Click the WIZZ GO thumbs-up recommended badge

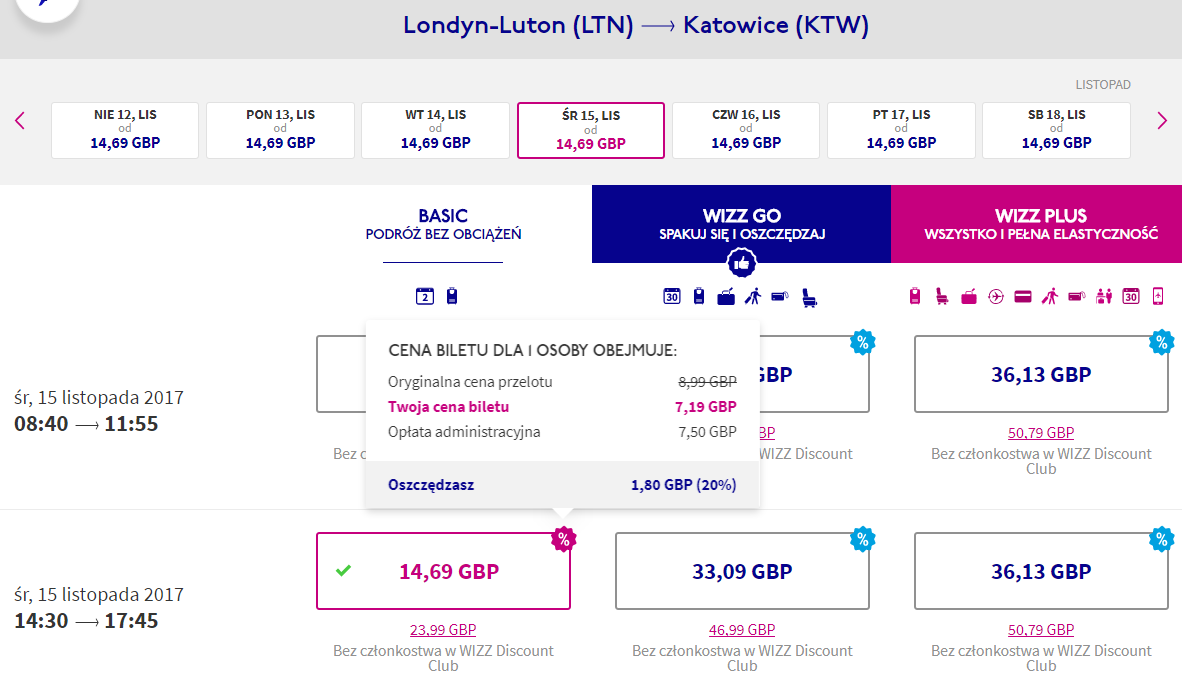(x=742, y=263)
